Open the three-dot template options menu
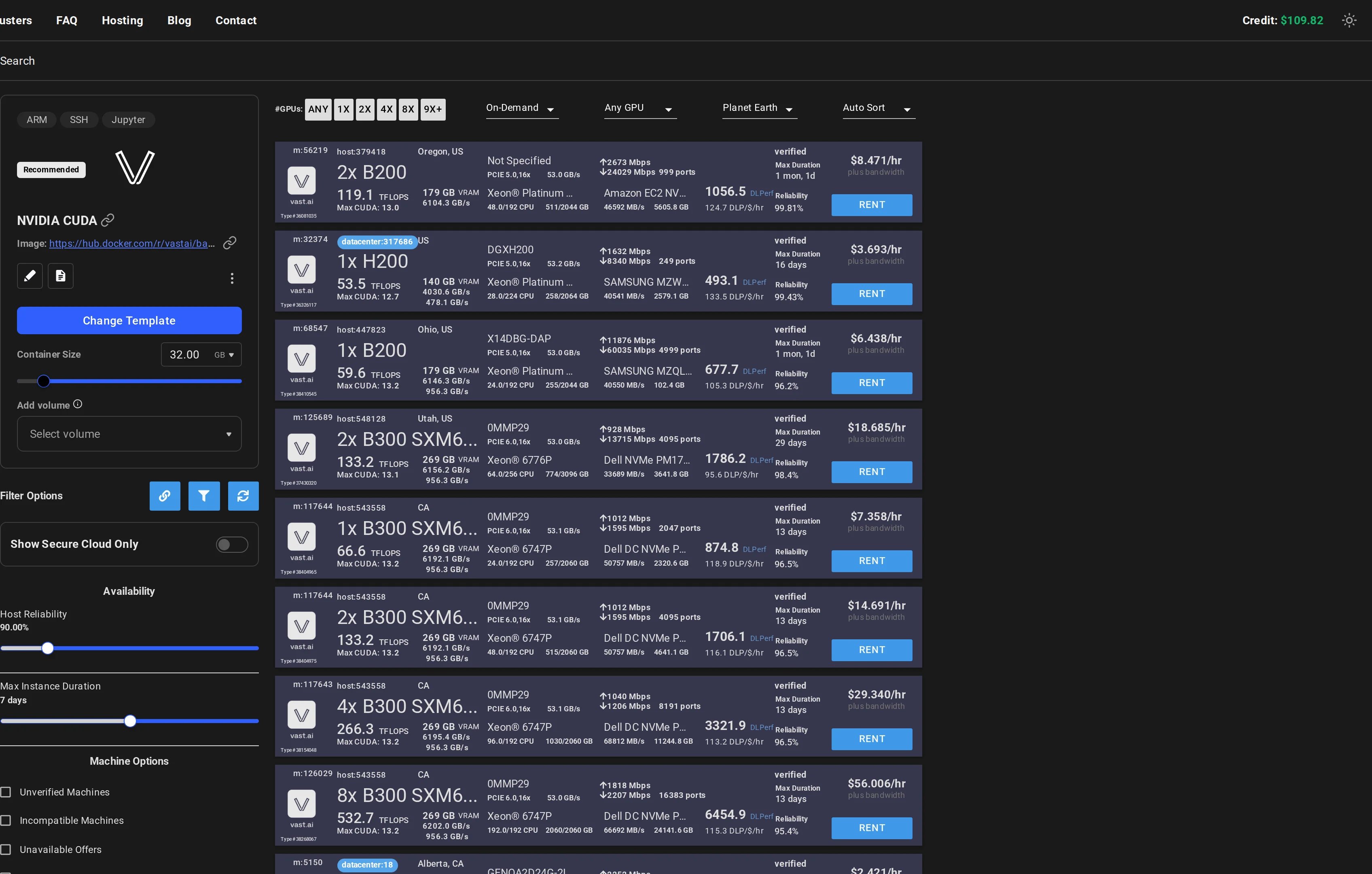Image resolution: width=1372 pixels, height=874 pixels. [x=232, y=278]
